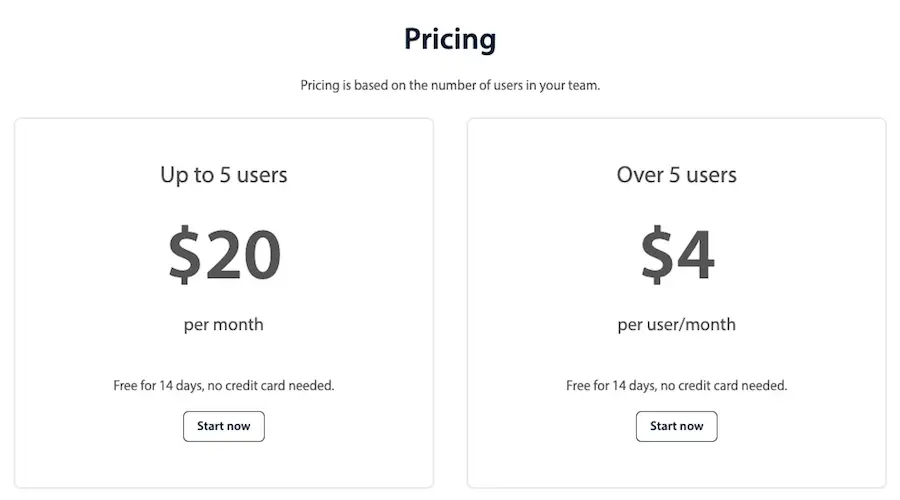Click free trial note in the $20 plan
Screen dimensions: 900x500
[224, 385]
